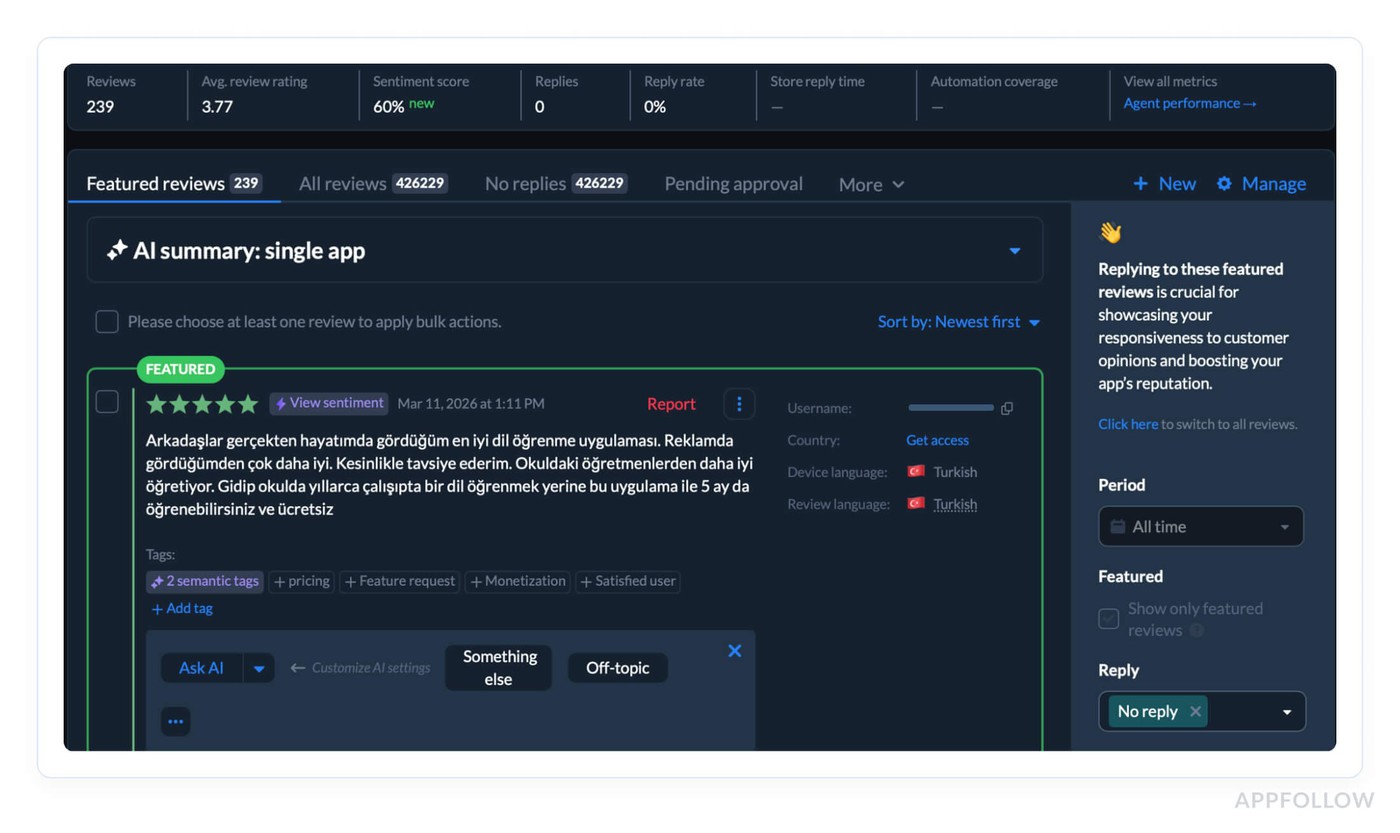This screenshot has height=833, width=1400.
Task: Add the Feature request tag
Action: (x=400, y=581)
